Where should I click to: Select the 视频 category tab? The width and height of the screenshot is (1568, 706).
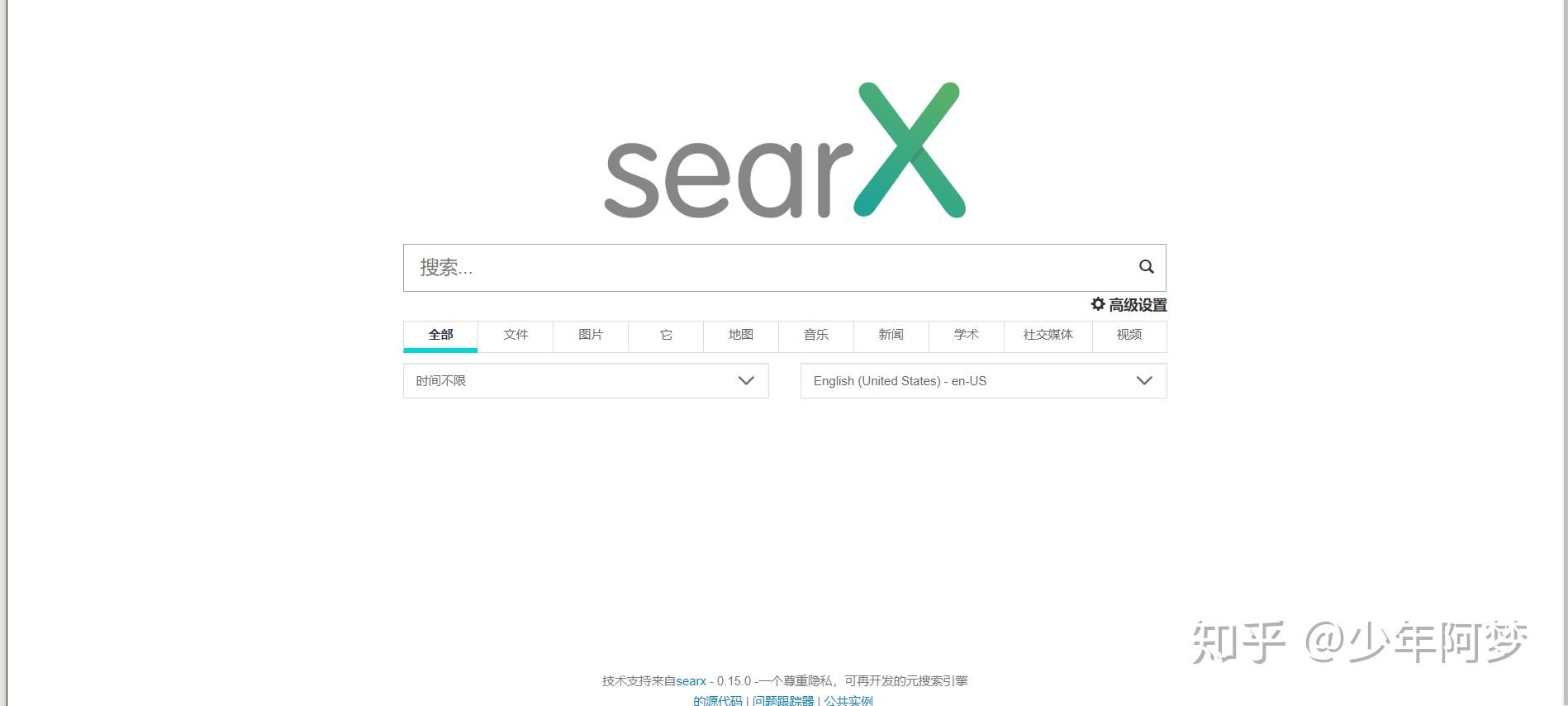(x=1129, y=335)
